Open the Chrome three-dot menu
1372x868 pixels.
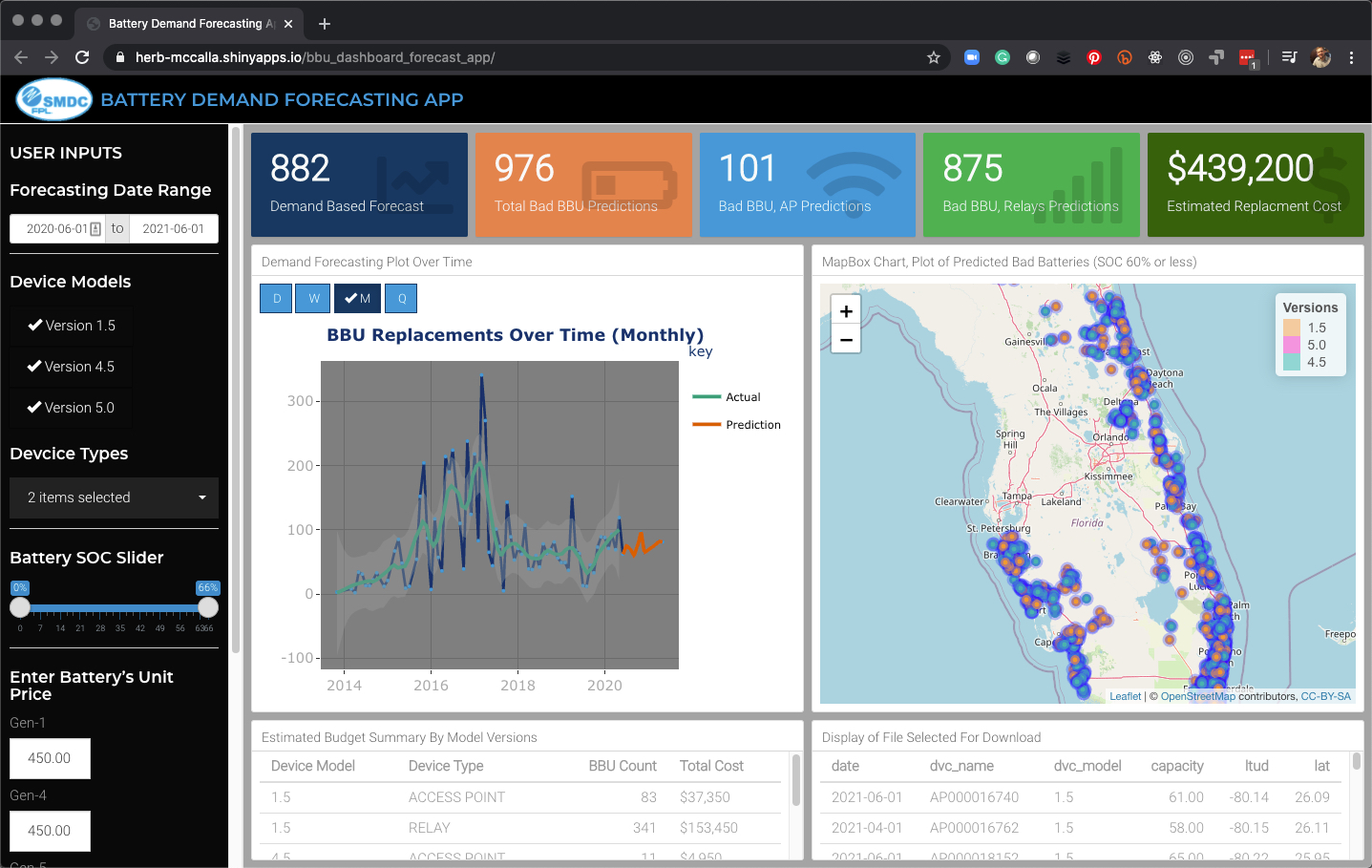(x=1351, y=57)
